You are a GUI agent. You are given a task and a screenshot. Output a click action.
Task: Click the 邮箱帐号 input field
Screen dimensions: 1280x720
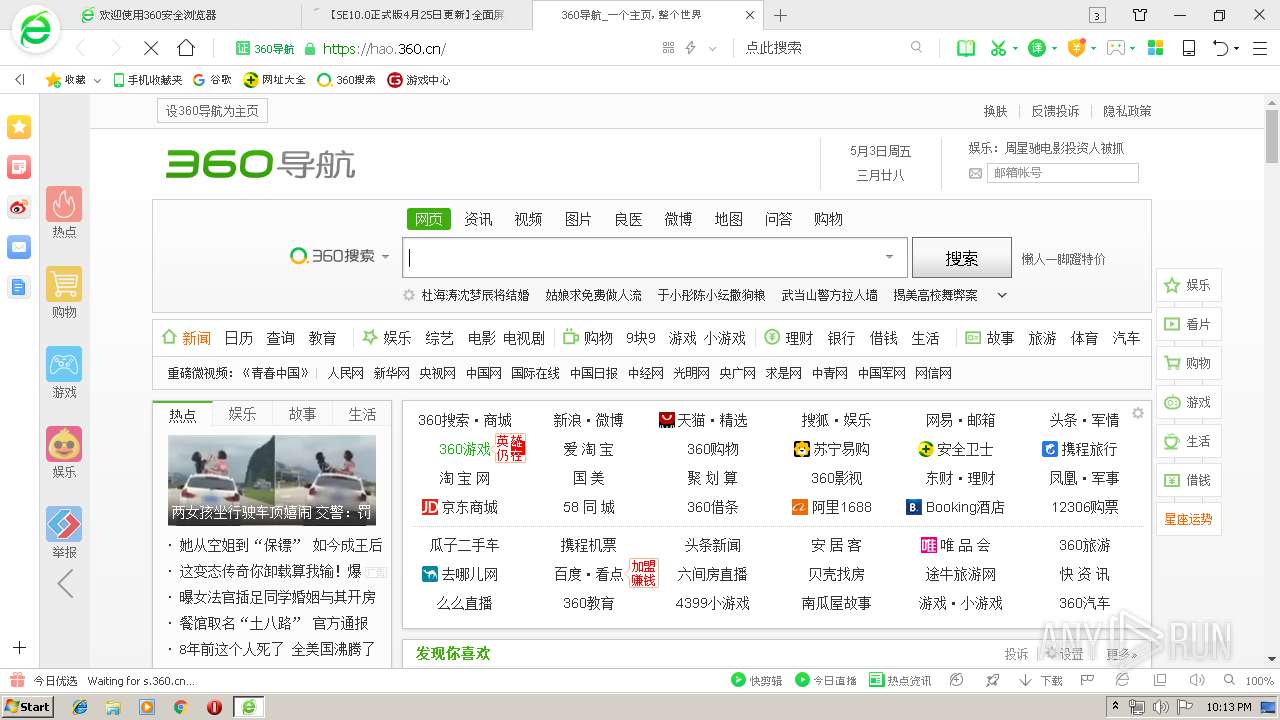[x=1063, y=173]
